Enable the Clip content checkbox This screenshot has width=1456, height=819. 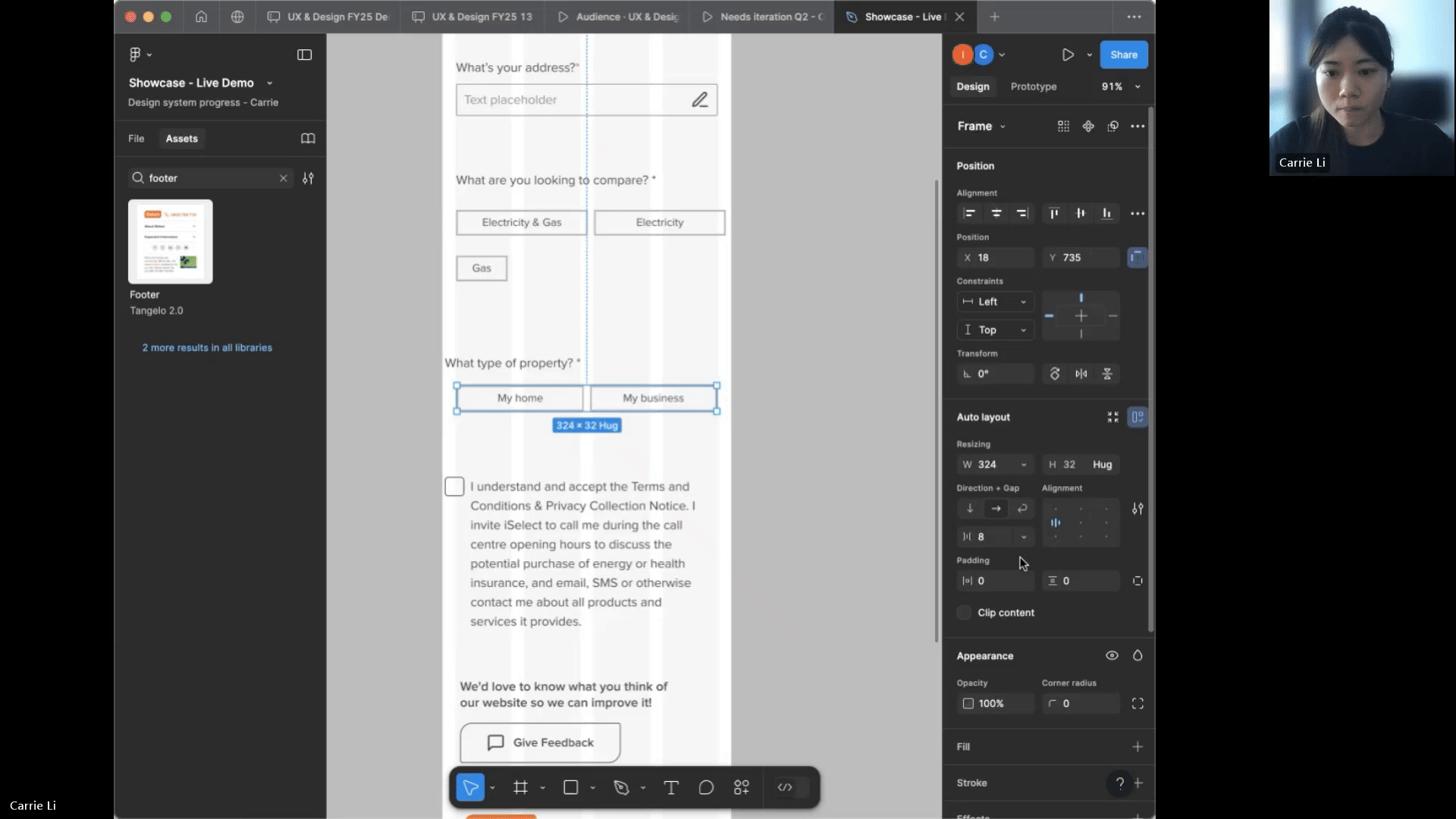[x=964, y=613]
